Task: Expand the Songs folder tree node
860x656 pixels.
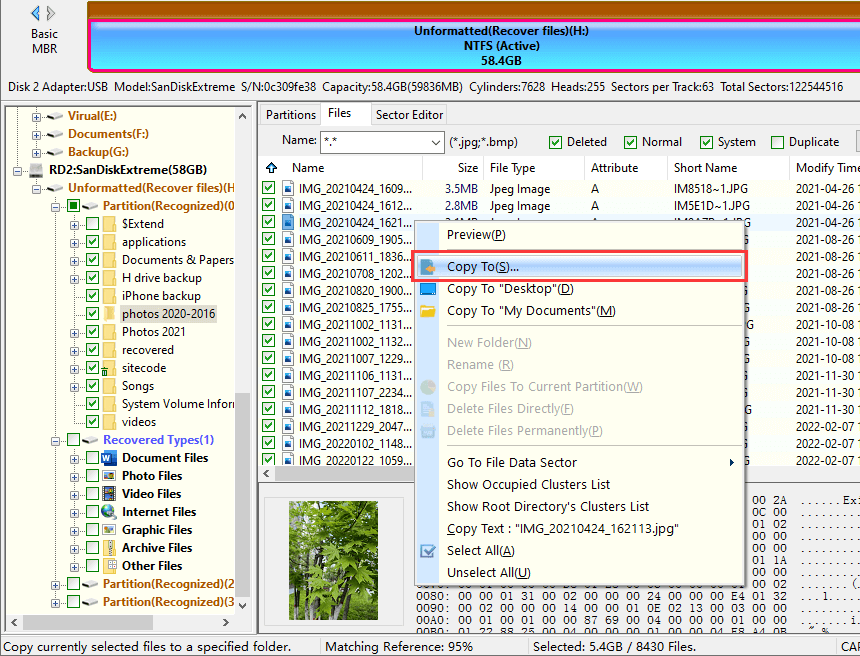Action: coord(75,386)
